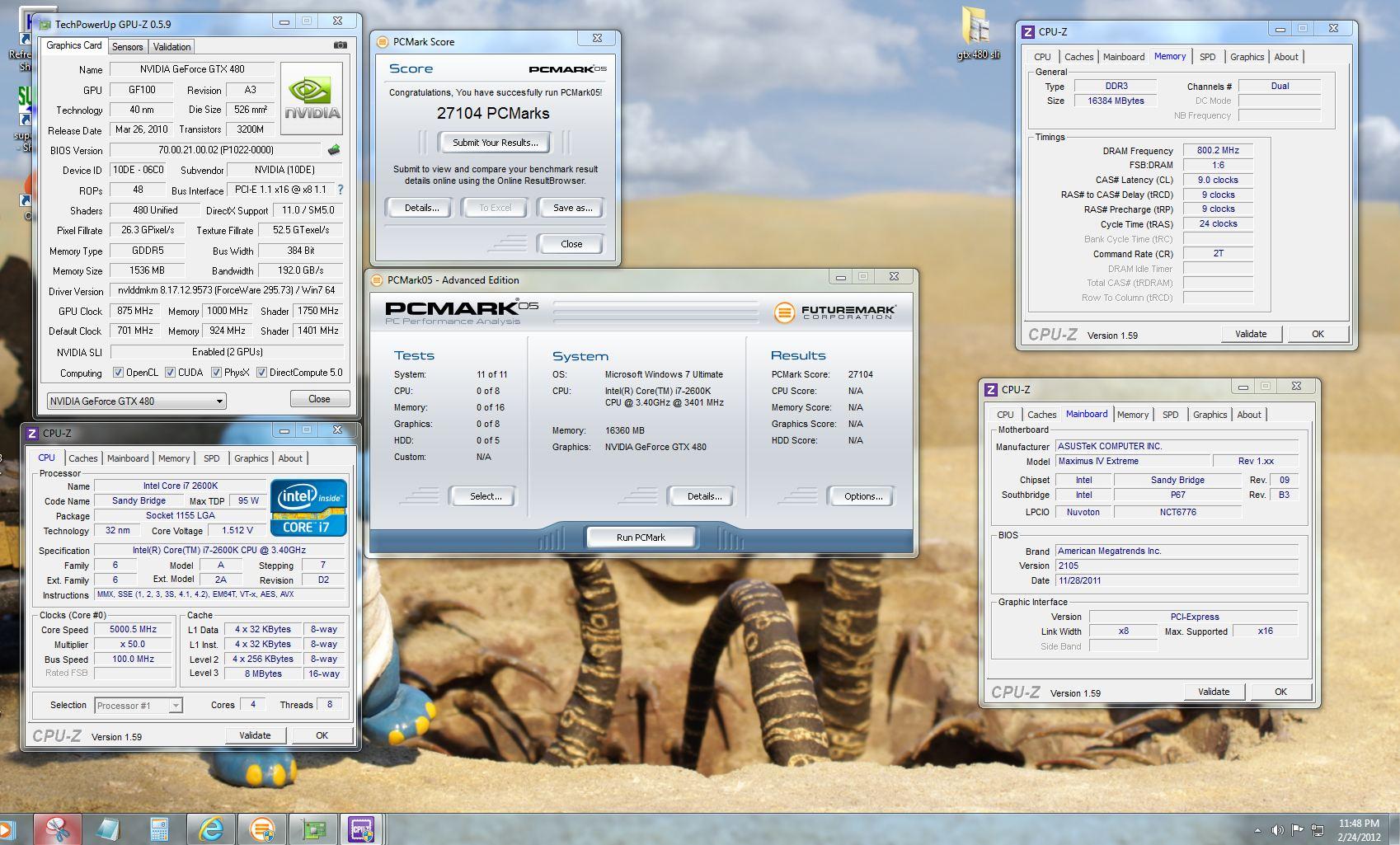Click the PCMark Score window title icon
1400x845 pixels.
[x=383, y=41]
